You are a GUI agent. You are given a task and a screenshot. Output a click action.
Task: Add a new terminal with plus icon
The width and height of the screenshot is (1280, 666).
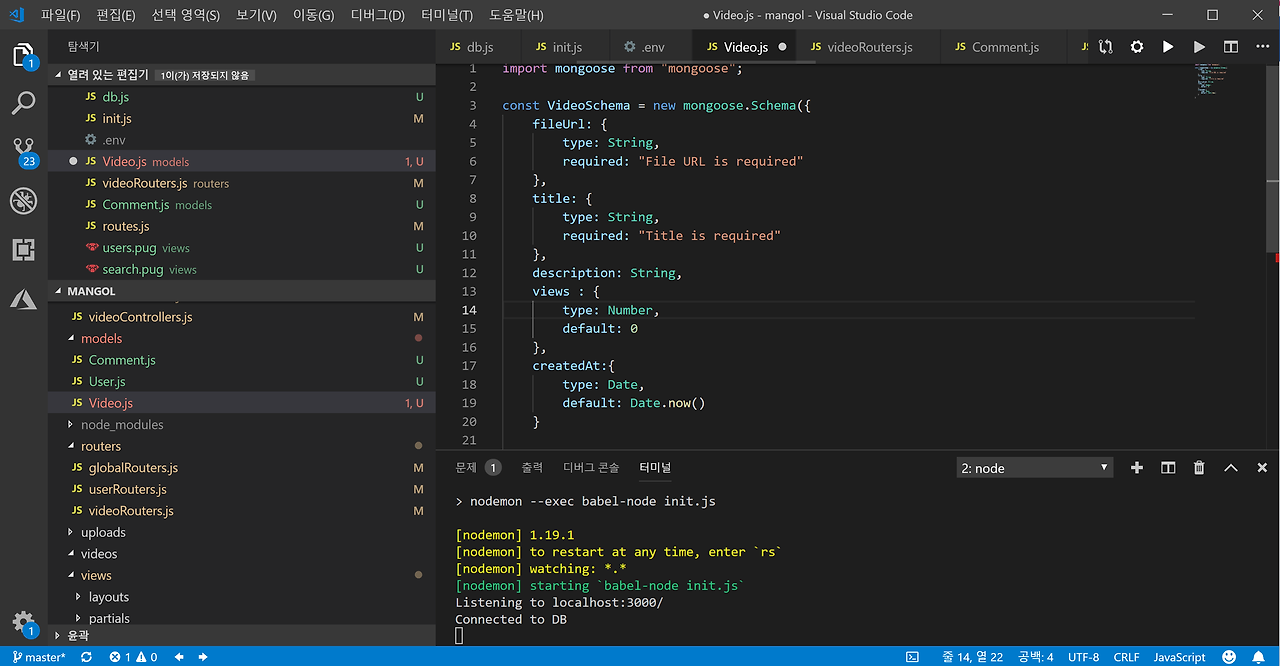pyautogui.click(x=1136, y=468)
